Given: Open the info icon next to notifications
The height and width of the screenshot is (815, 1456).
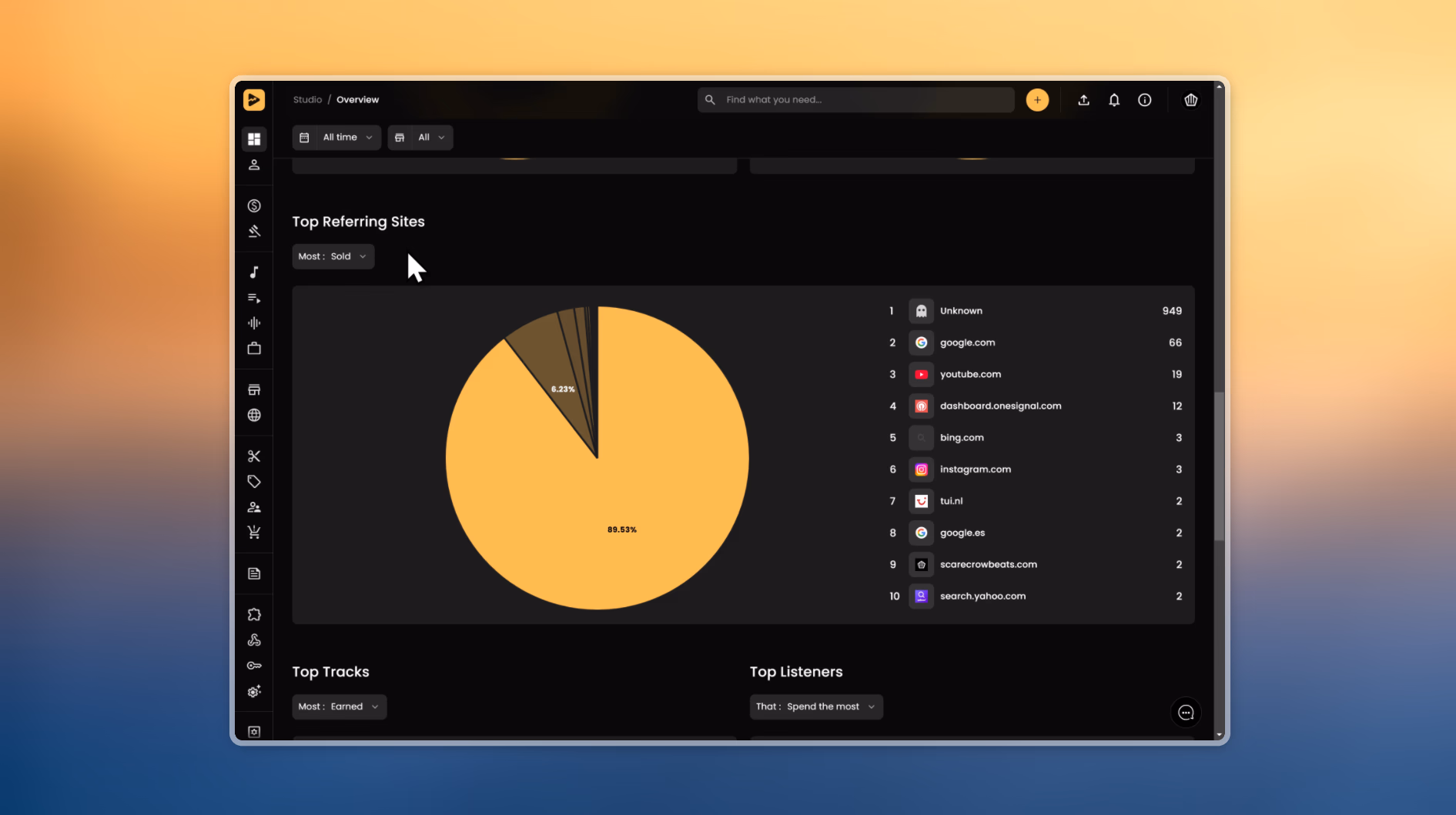Looking at the screenshot, I should click(1145, 100).
